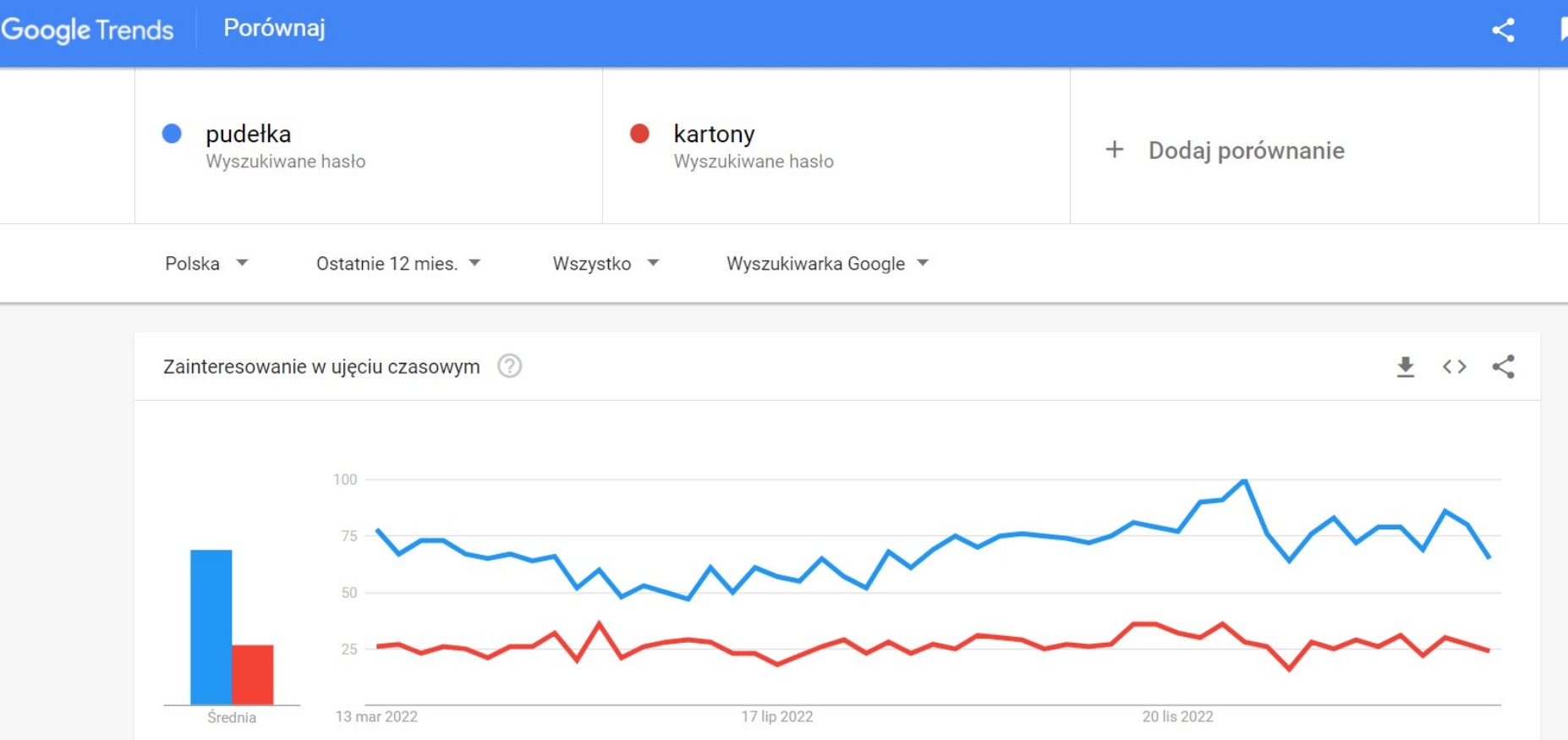Click the blue line's peak at 100

tap(1244, 481)
